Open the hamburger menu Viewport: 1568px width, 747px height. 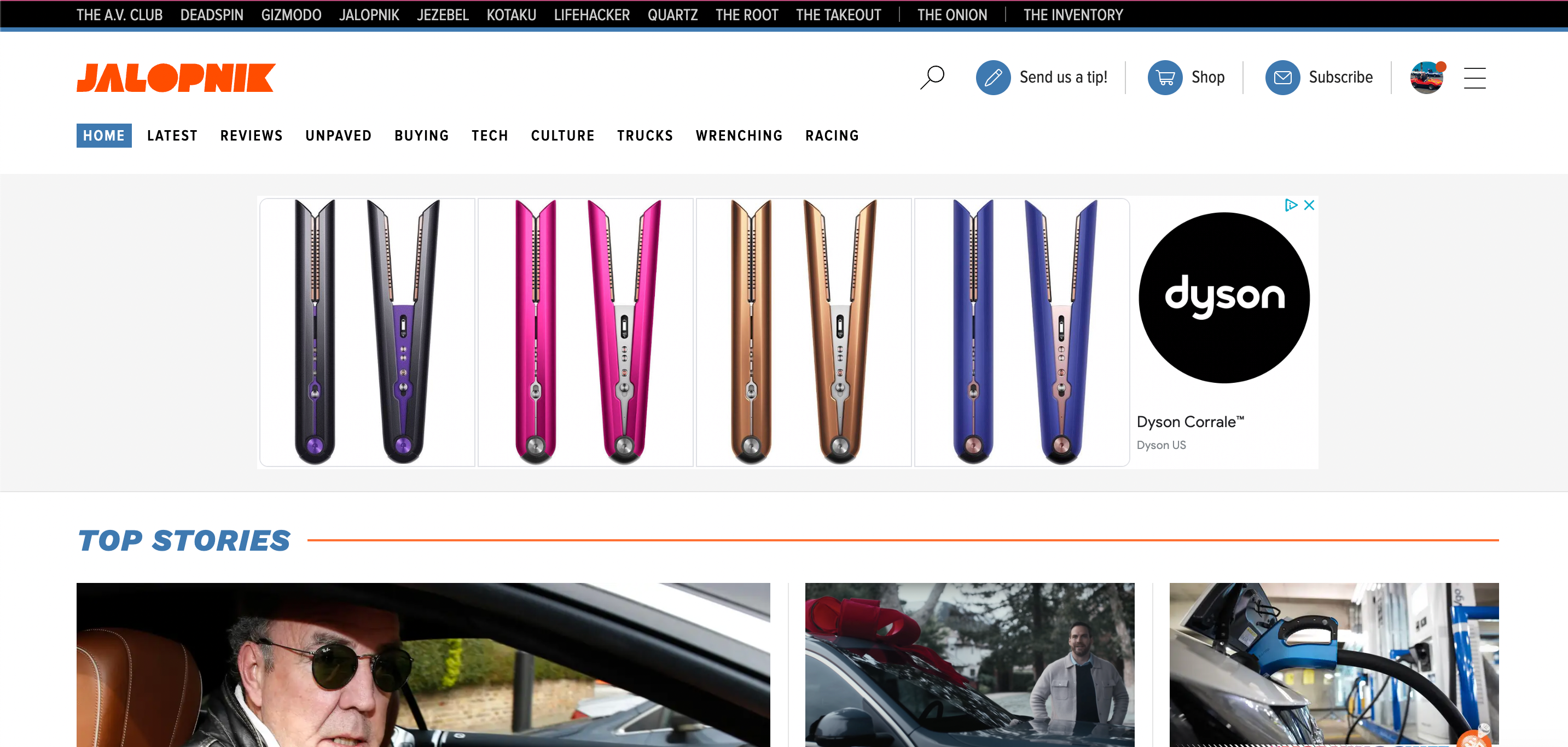click(1474, 78)
